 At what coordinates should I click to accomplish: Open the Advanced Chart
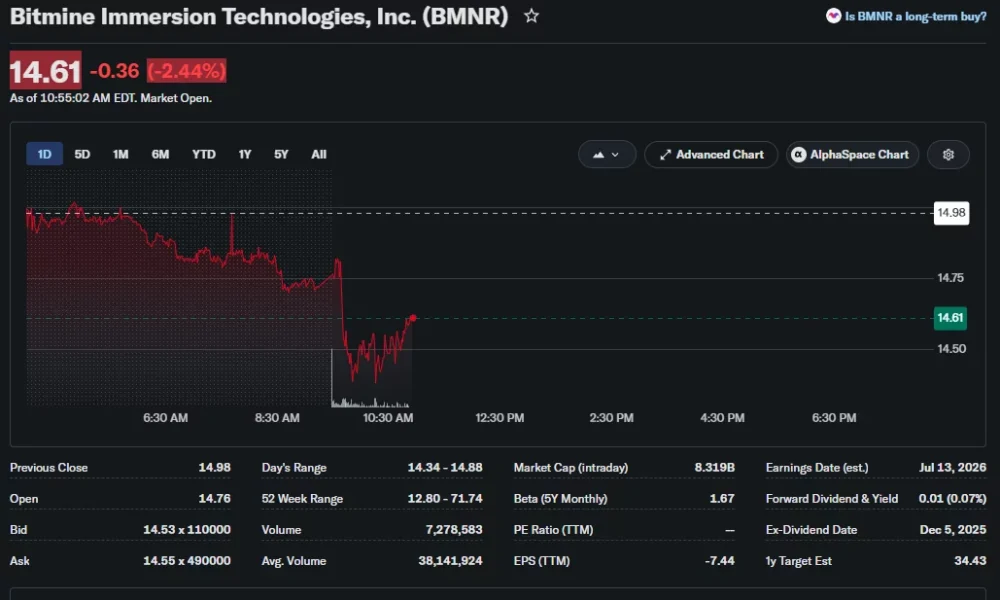(x=711, y=154)
